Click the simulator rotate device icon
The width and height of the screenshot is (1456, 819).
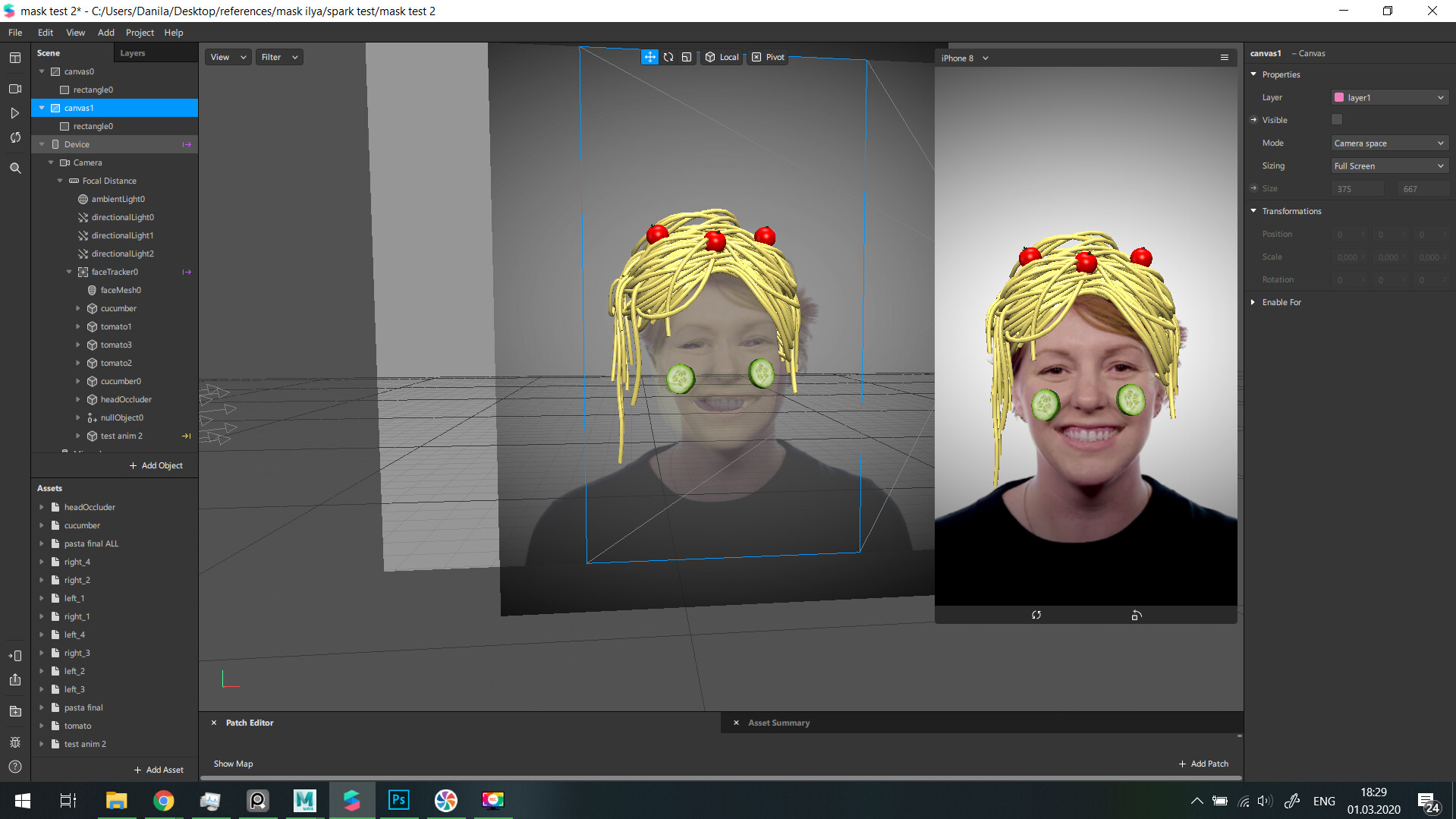pos(1136,615)
